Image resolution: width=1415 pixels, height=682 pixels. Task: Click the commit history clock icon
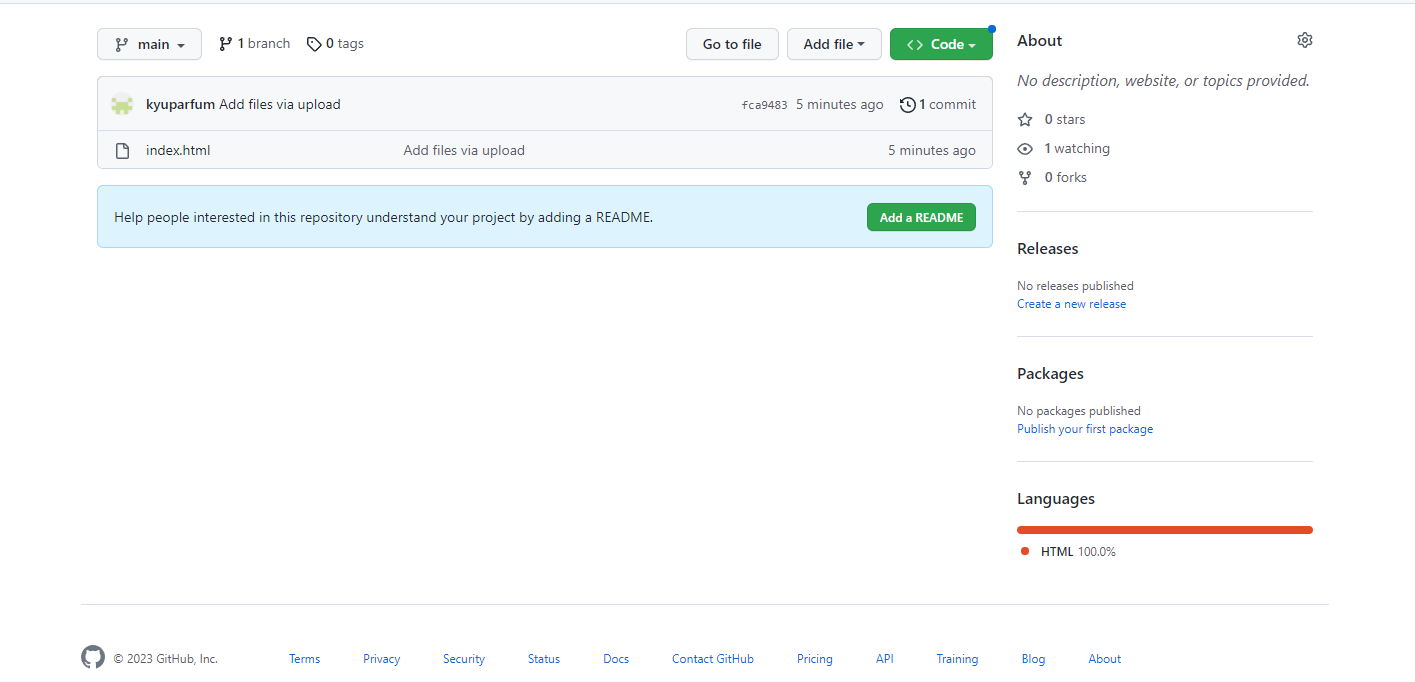pyautogui.click(x=907, y=104)
